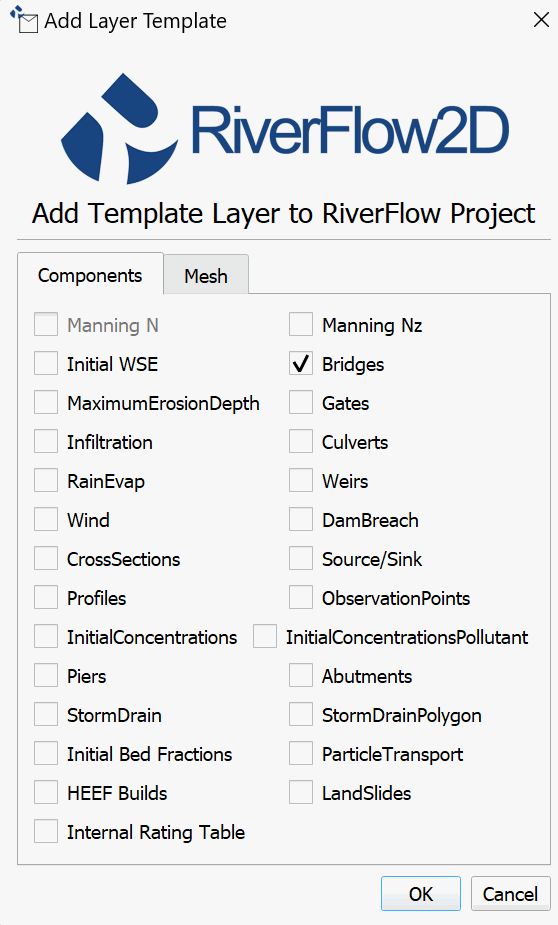Switch to the Mesh tab
The image size is (558, 925).
coord(206,275)
